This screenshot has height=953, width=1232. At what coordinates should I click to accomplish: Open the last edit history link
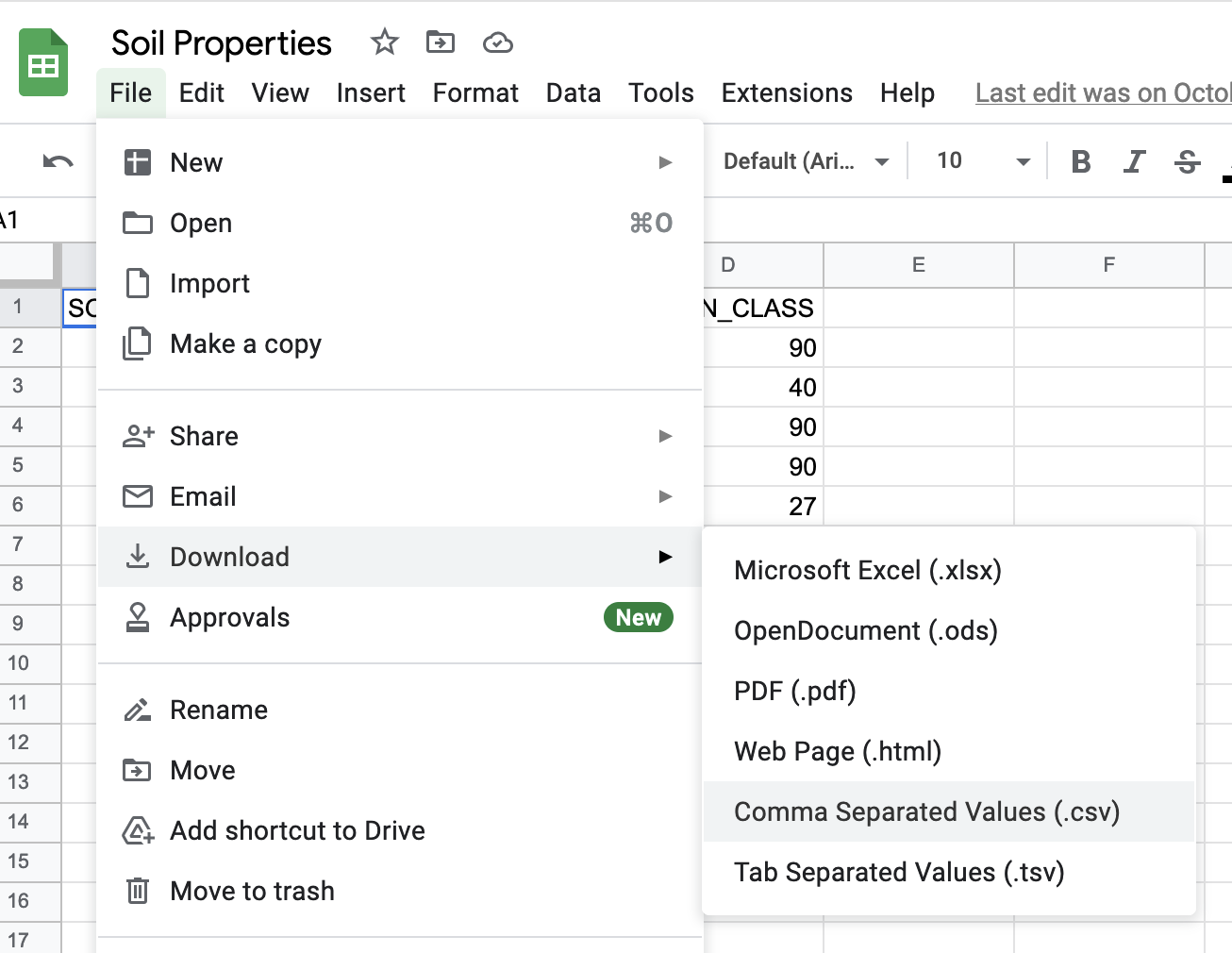[1102, 92]
